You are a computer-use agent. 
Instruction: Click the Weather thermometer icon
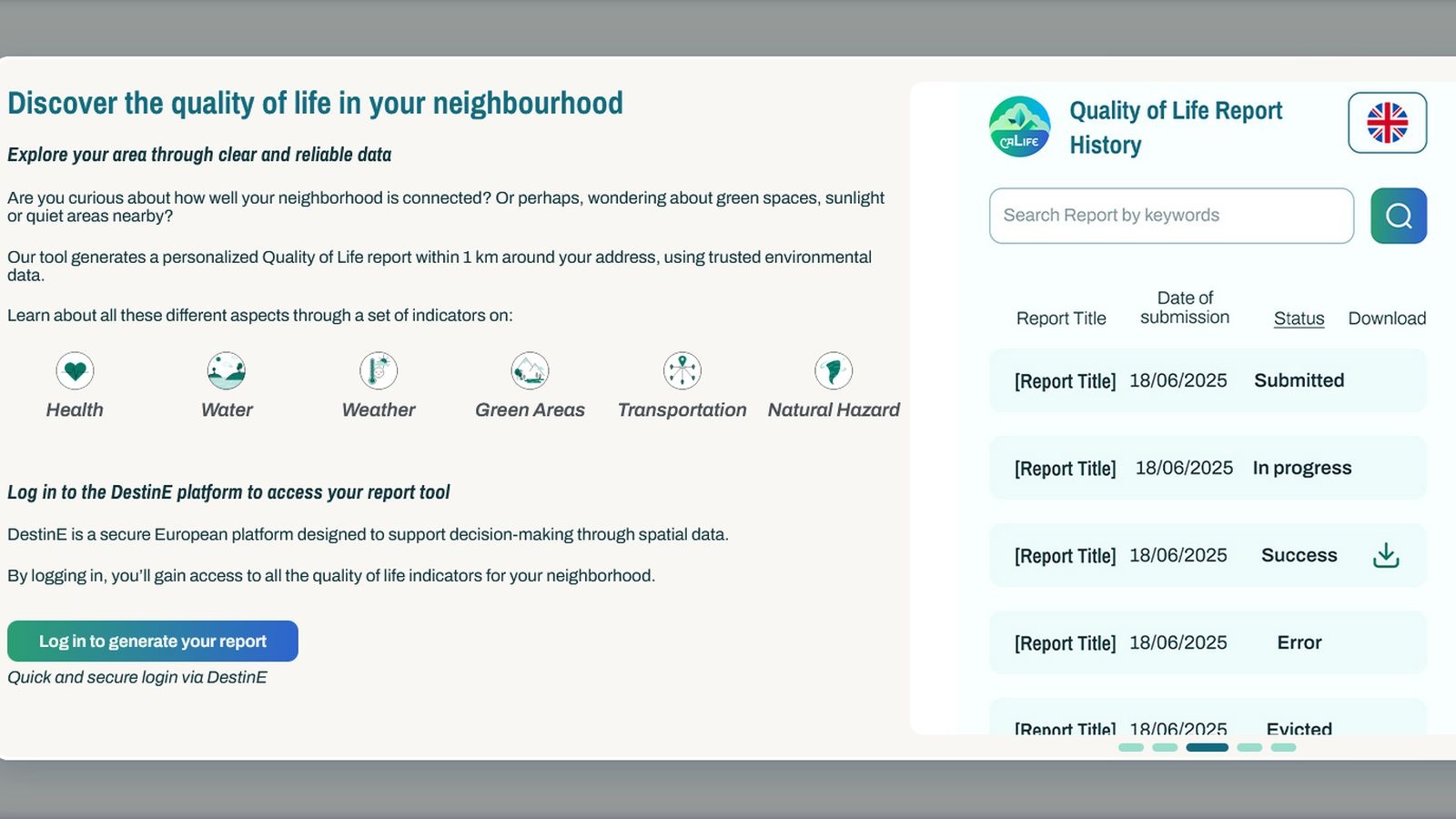[x=379, y=371]
